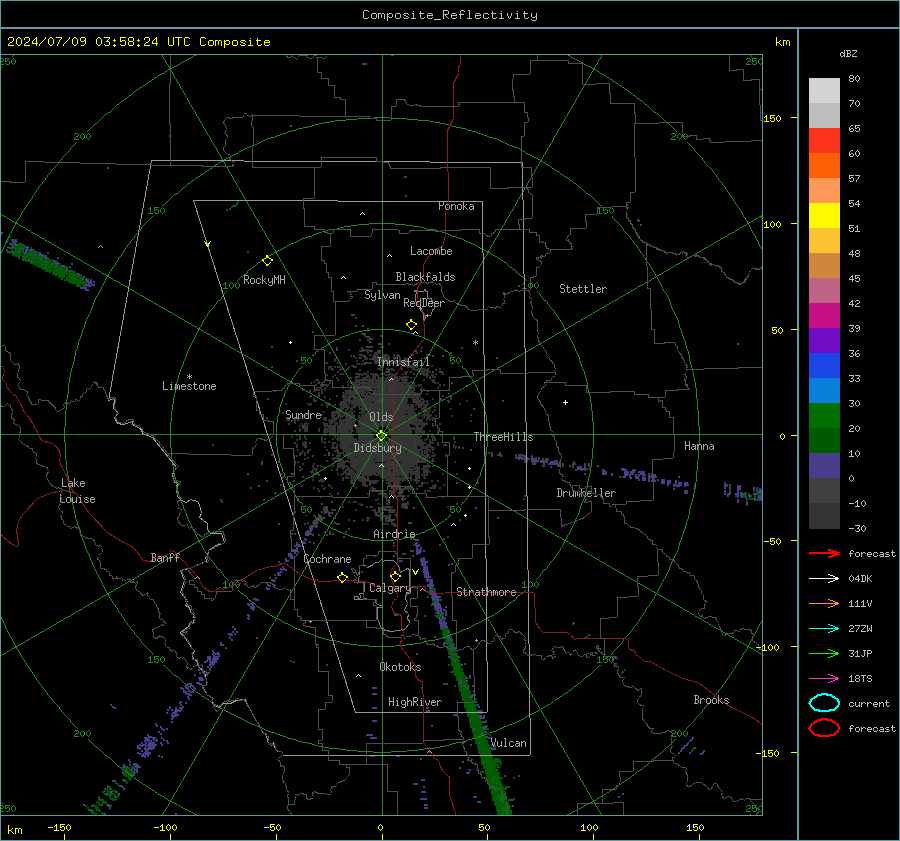Click the Strathmore city label
The height and width of the screenshot is (841, 900).
pos(486,592)
